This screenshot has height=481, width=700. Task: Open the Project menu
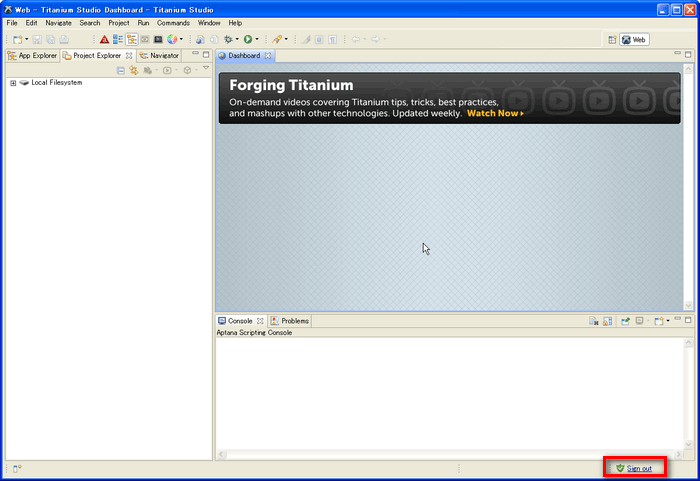click(x=119, y=23)
